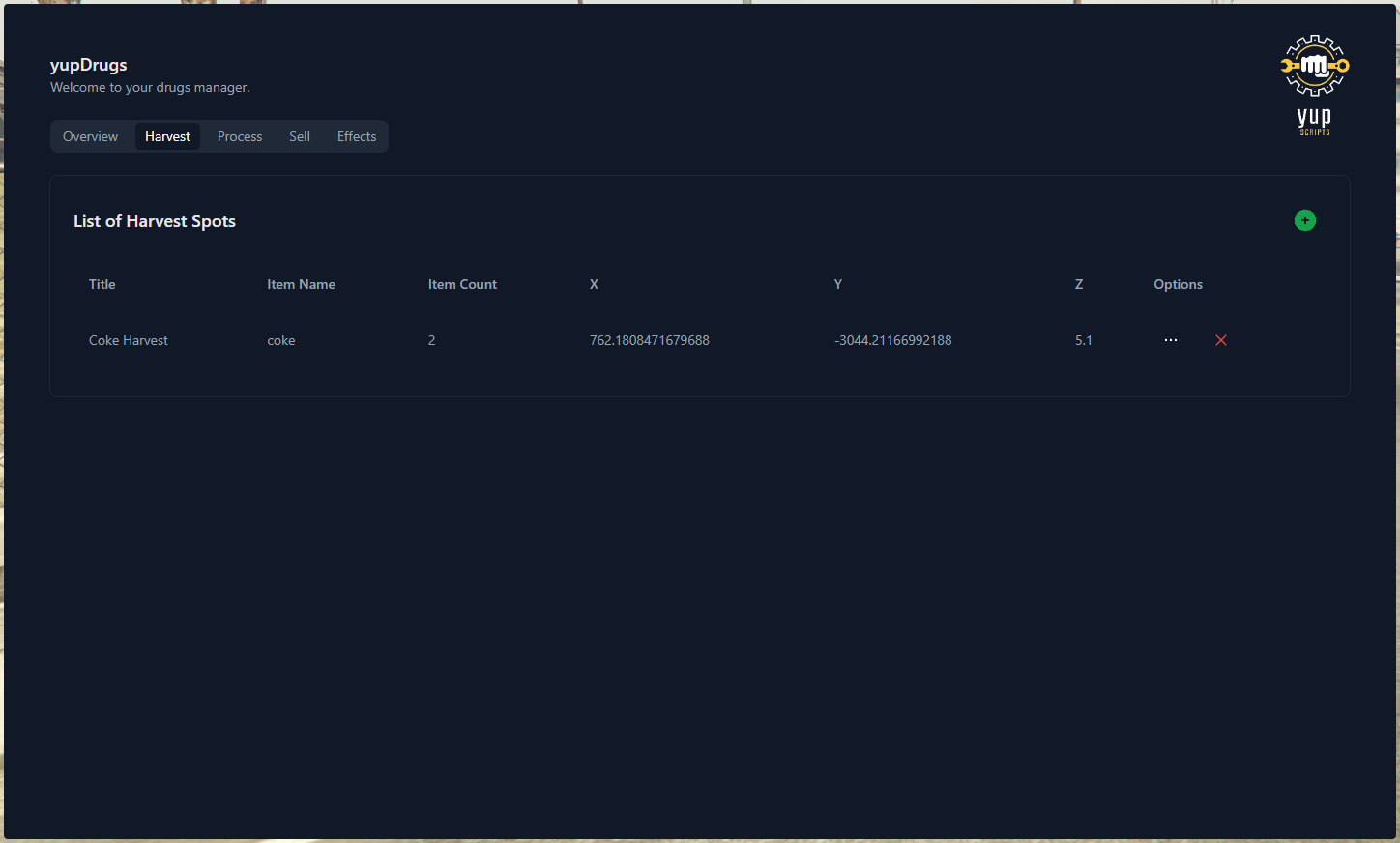Click the Item Count value 2
This screenshot has height=843, width=1400.
(x=431, y=340)
